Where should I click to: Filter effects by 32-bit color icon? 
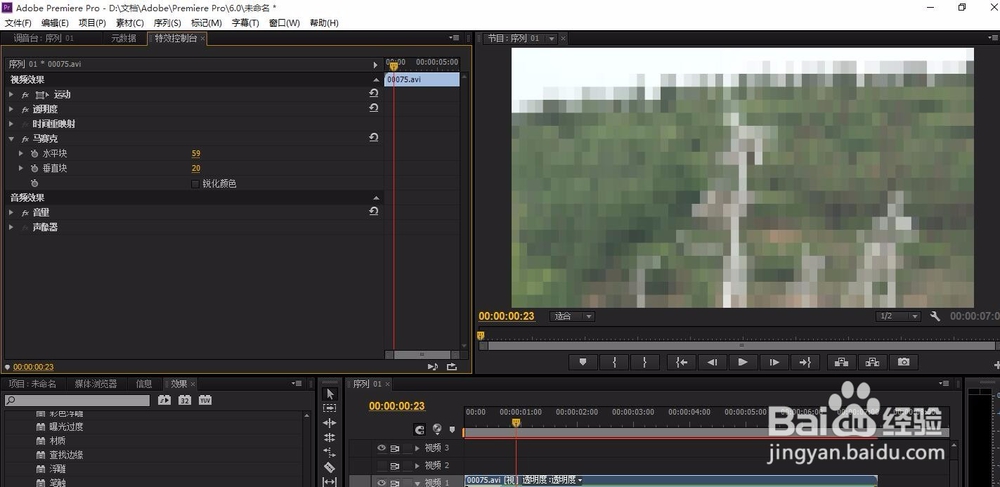pos(185,400)
